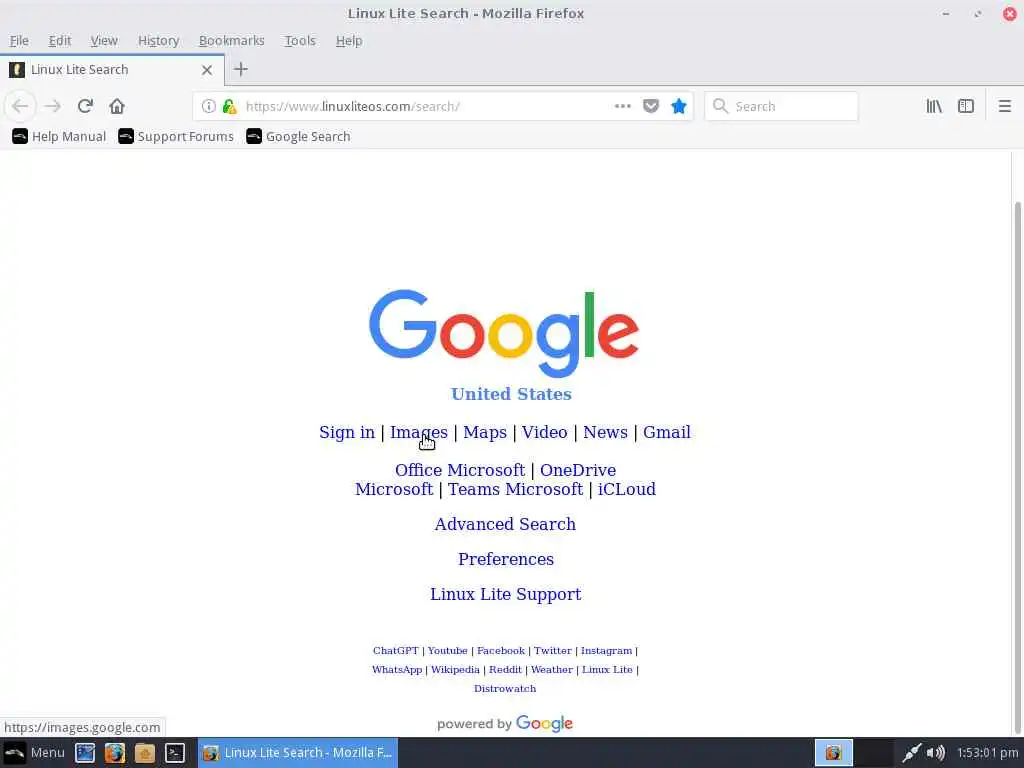Open page actions three-dot menu
The height and width of the screenshot is (768, 1024).
click(623, 106)
